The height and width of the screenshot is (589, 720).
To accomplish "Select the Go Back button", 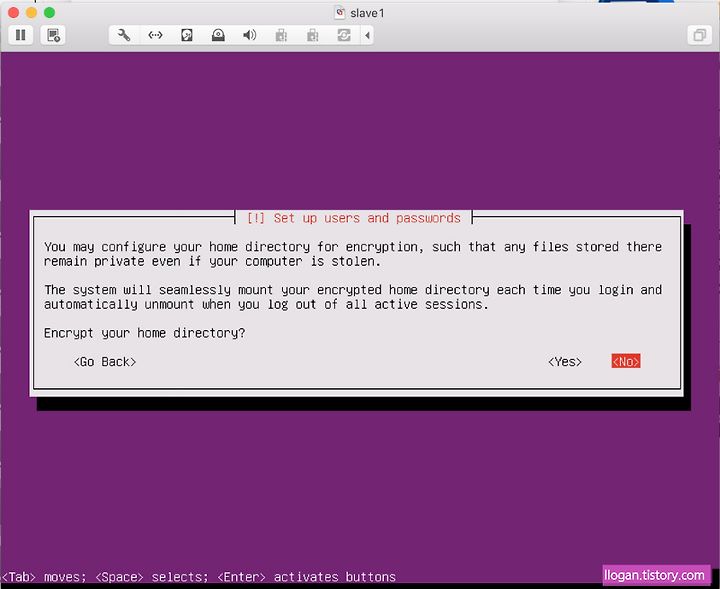I will pos(105,362).
